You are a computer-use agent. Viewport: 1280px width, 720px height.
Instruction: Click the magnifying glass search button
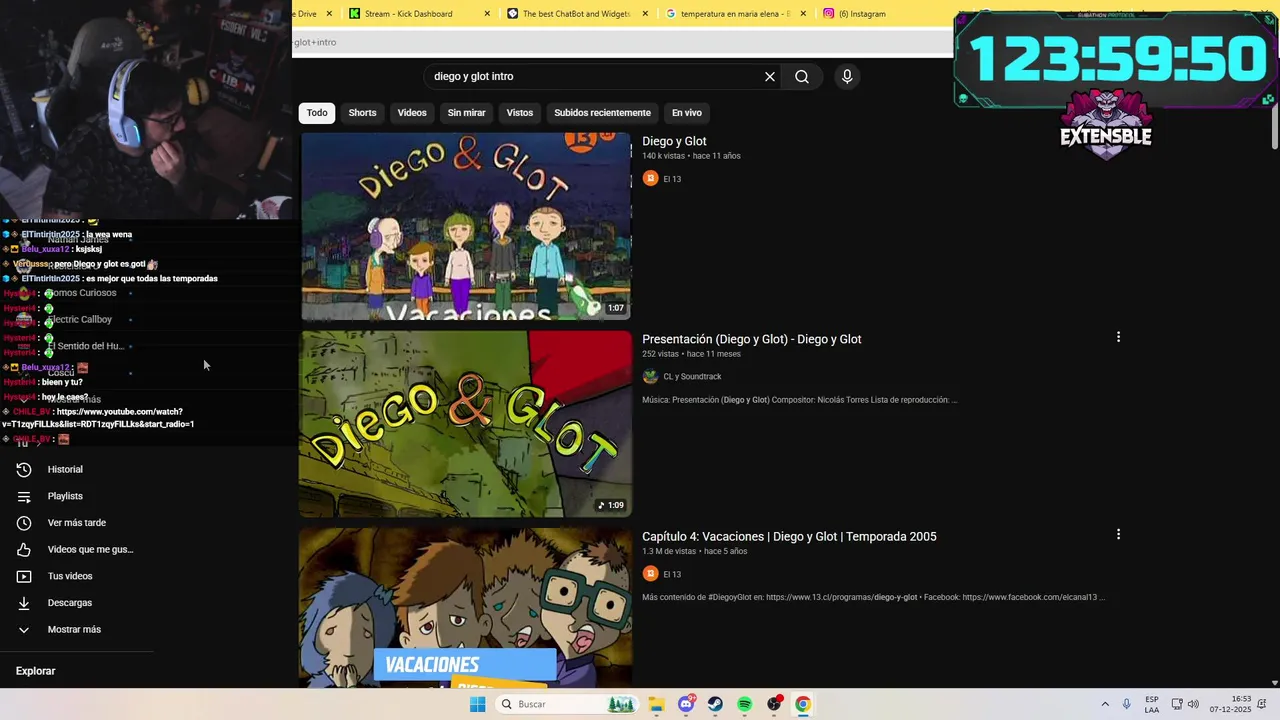802,77
